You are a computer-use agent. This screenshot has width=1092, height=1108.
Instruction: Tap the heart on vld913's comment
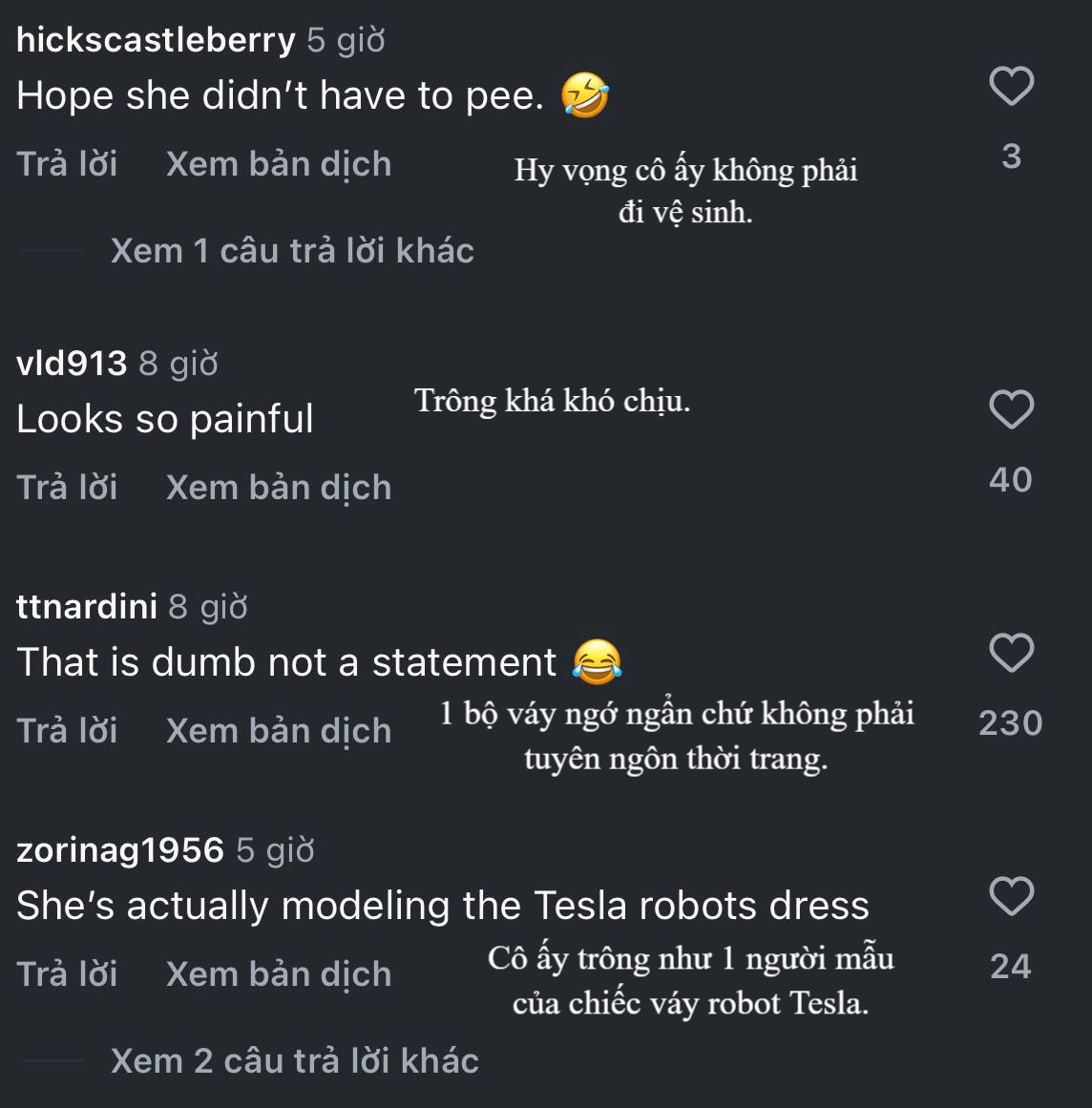pyautogui.click(x=1011, y=410)
